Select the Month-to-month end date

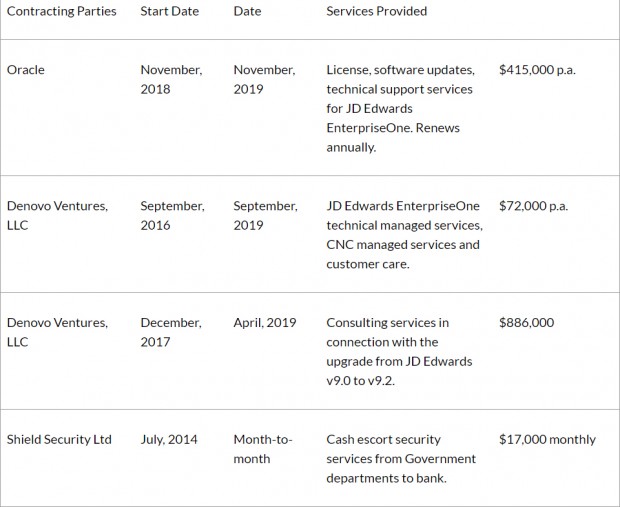[x=263, y=449]
